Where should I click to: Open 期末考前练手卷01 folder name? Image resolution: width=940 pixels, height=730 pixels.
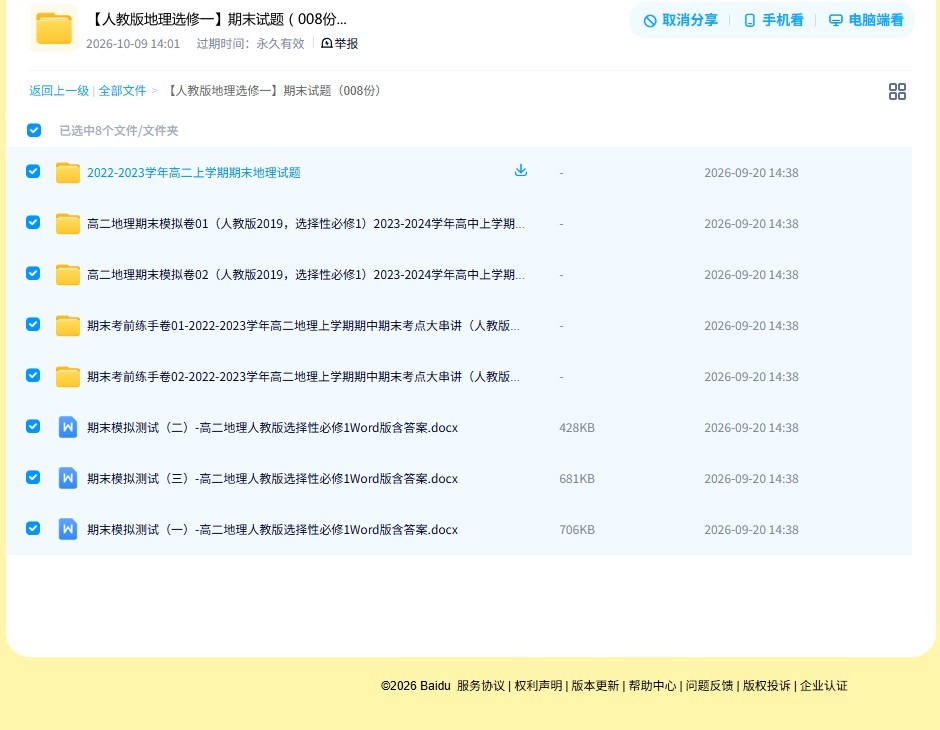click(x=303, y=325)
